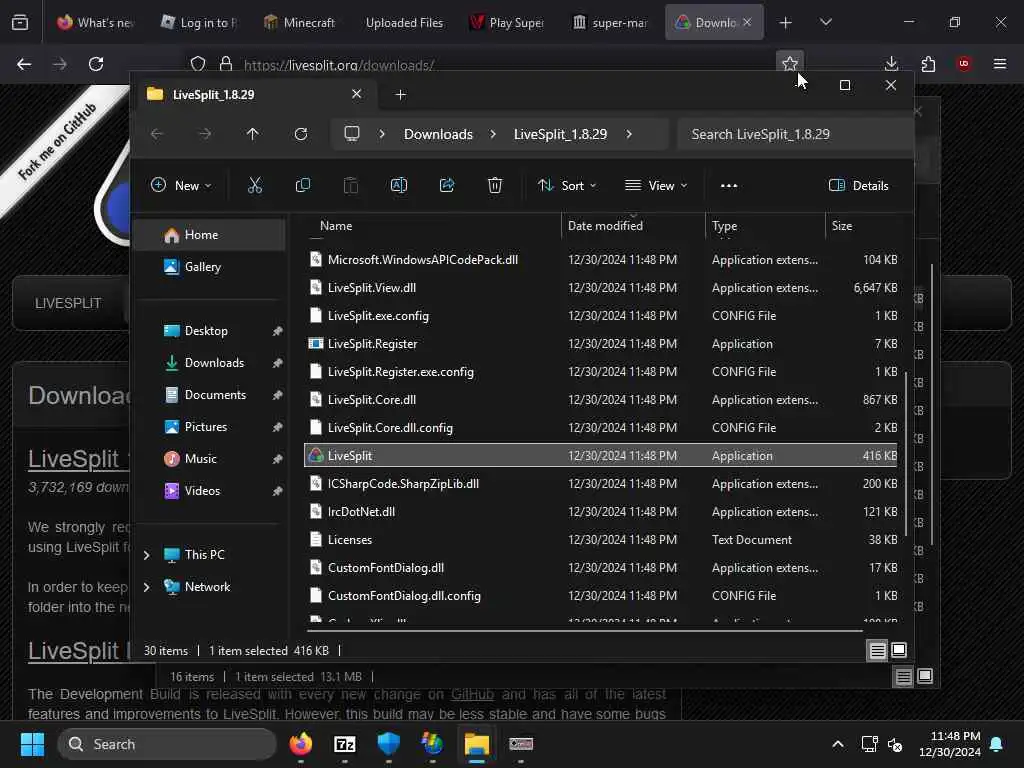This screenshot has width=1024, height=768.
Task: Select the Home item in navigation pane
Action: click(x=209, y=235)
